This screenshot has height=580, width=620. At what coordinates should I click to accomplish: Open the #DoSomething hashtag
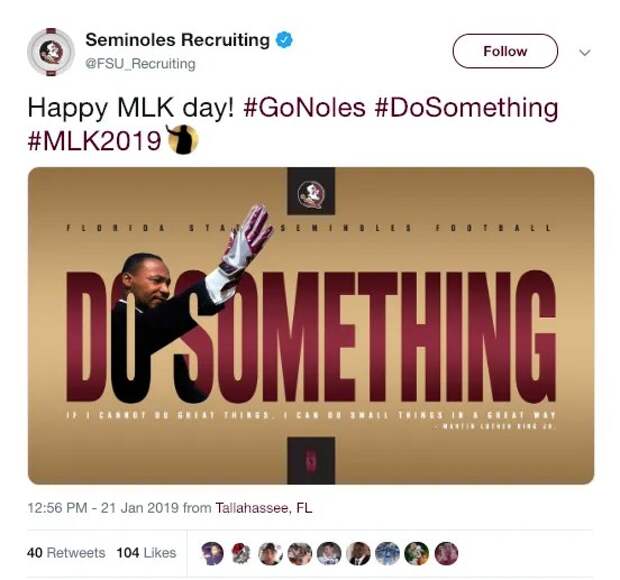pos(466,108)
